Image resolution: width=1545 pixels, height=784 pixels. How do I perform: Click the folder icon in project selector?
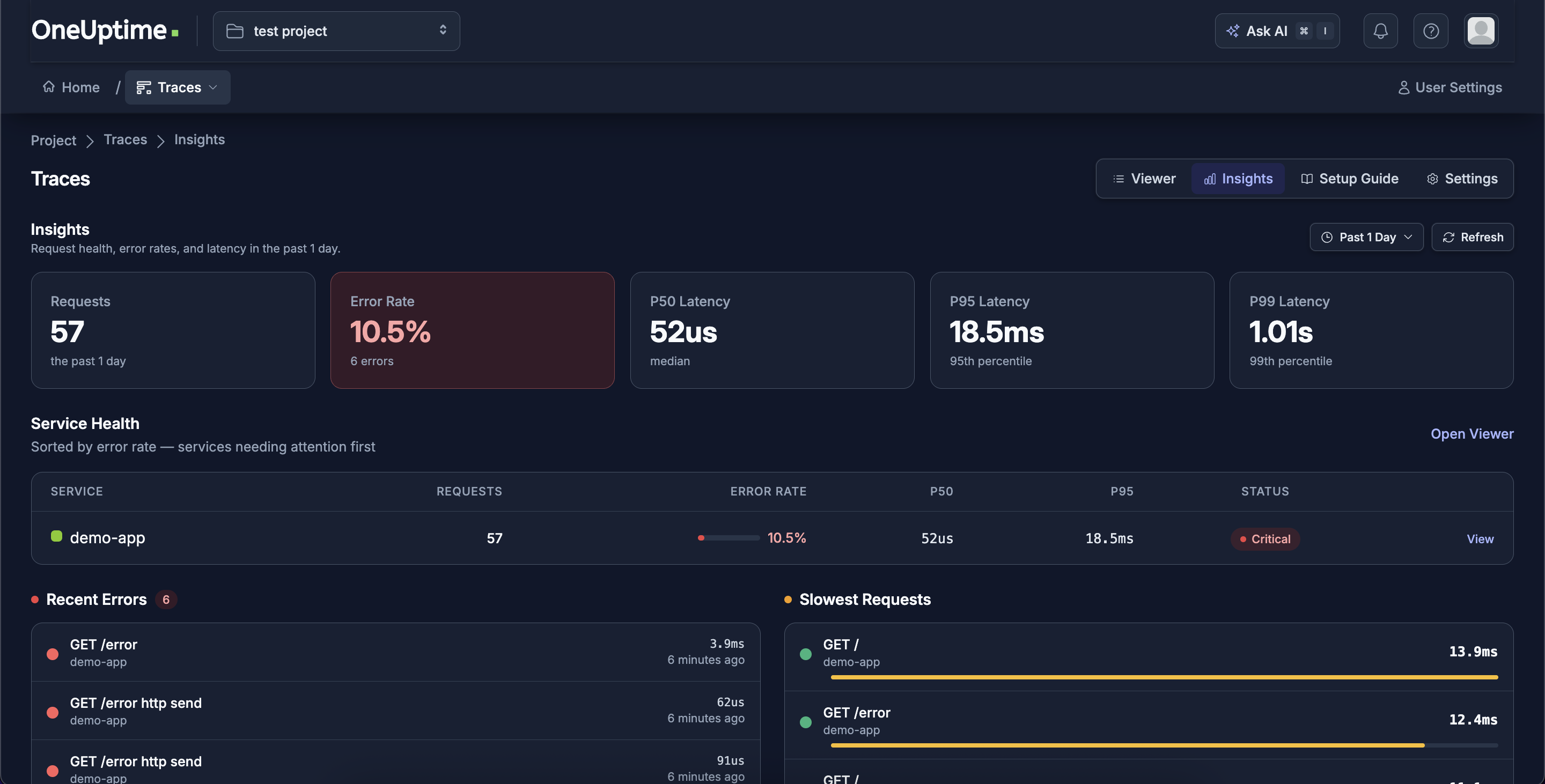pos(234,31)
